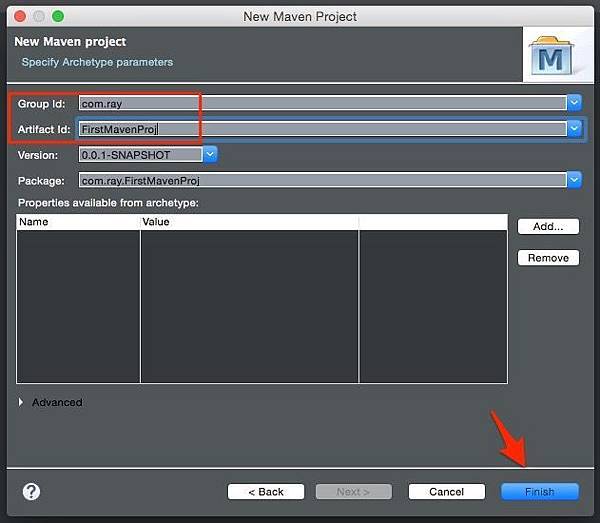Open the help question mark icon
Screen dimensions: 600x523
[x=31, y=492]
